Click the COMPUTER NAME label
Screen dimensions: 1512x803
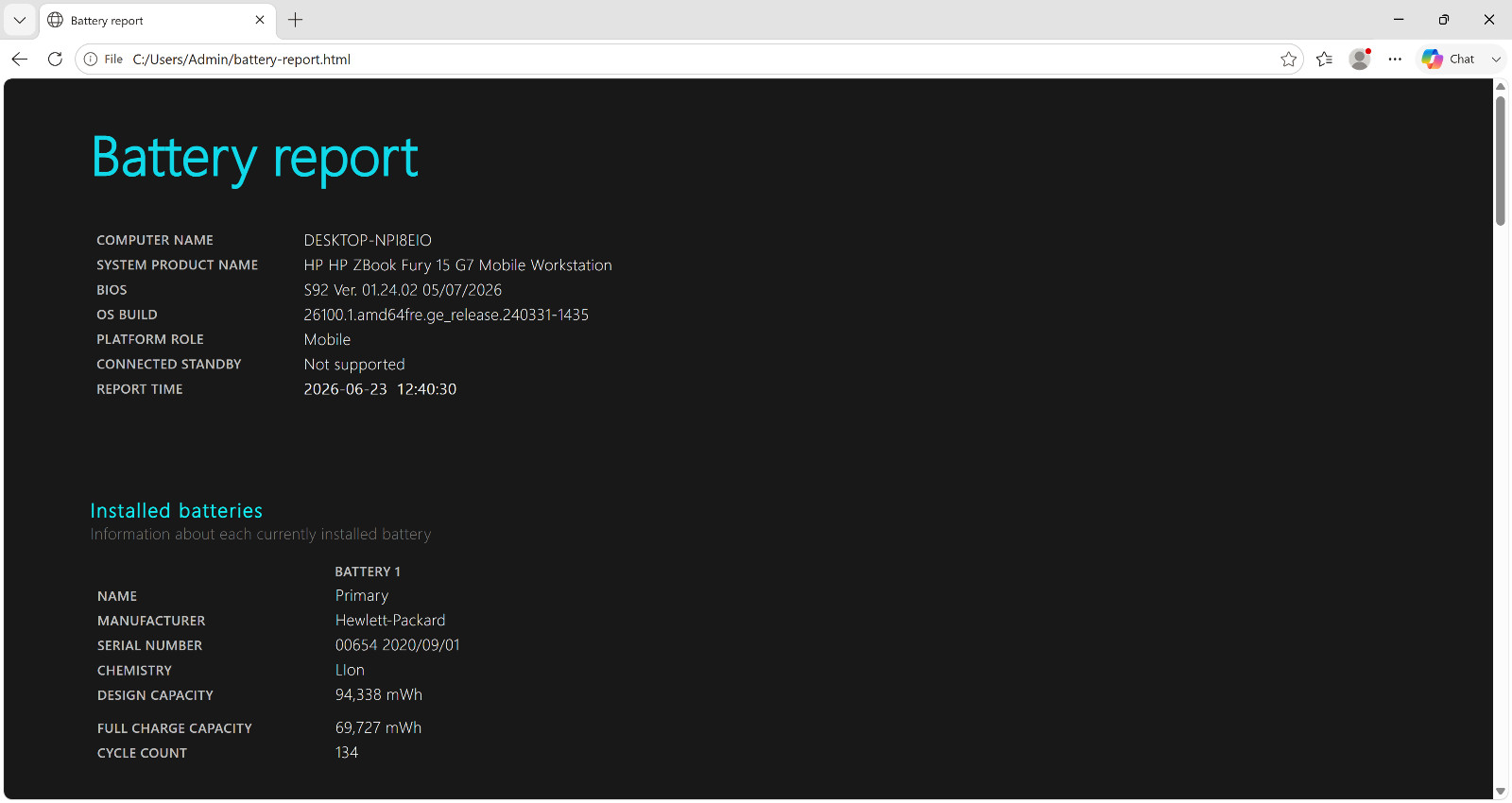(x=155, y=240)
